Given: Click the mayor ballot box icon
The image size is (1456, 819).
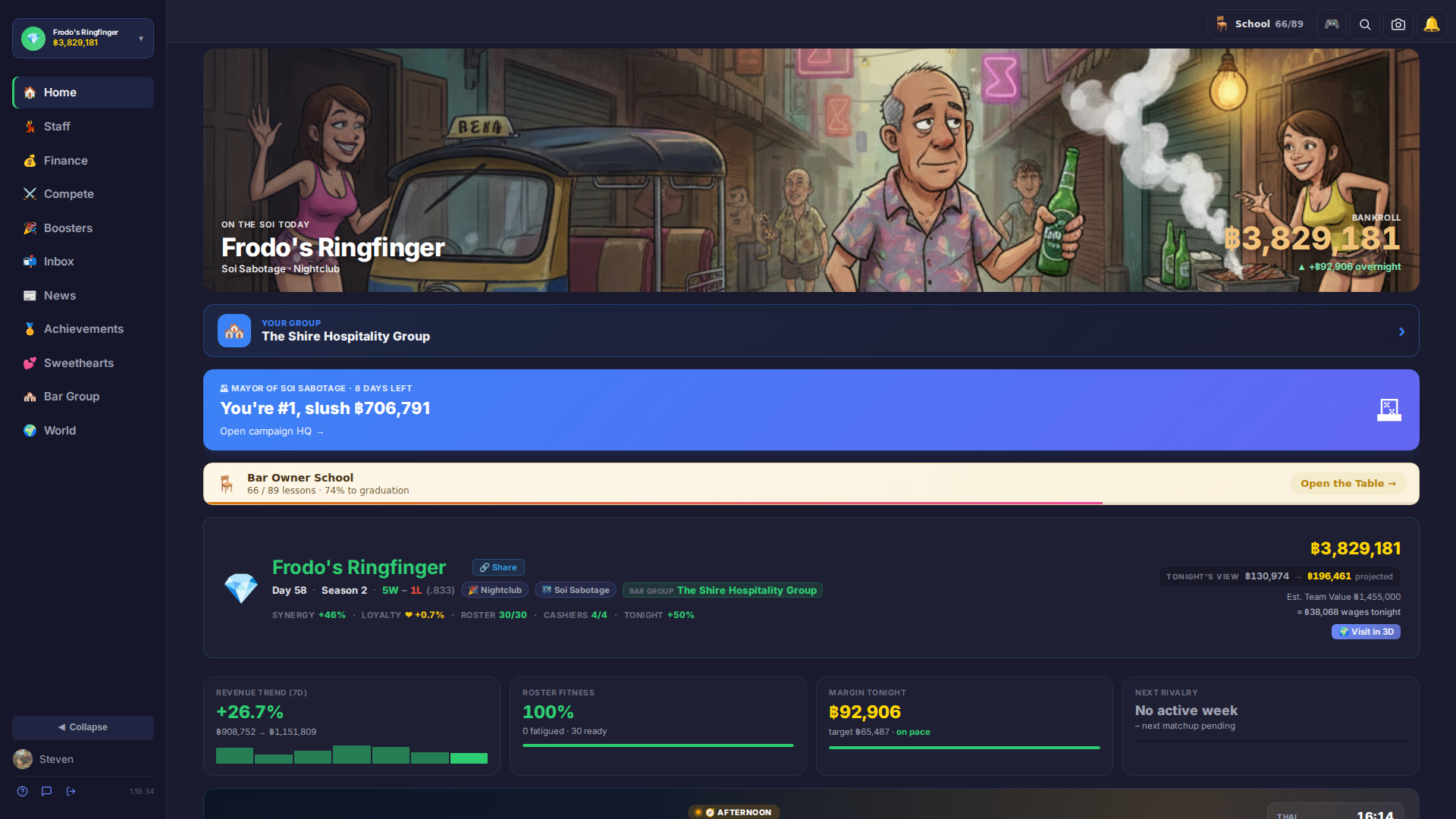Looking at the screenshot, I should click(1389, 410).
